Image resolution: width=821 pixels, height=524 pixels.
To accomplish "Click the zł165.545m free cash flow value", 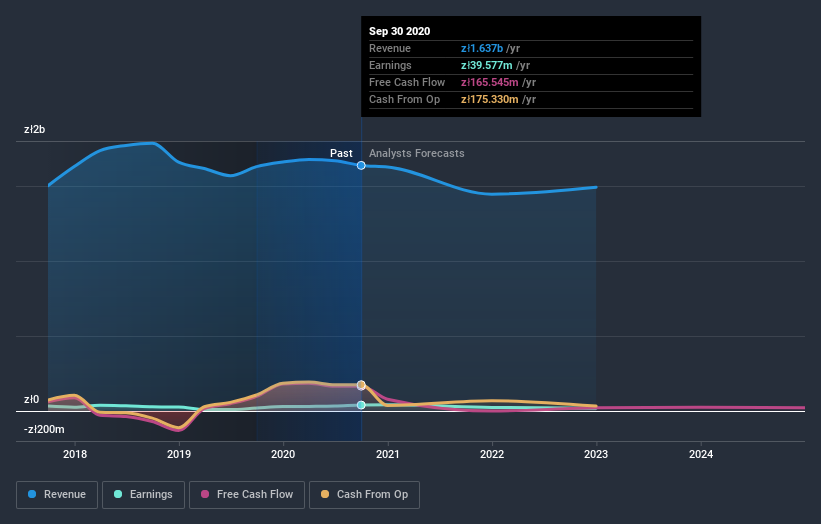I will tap(490, 82).
